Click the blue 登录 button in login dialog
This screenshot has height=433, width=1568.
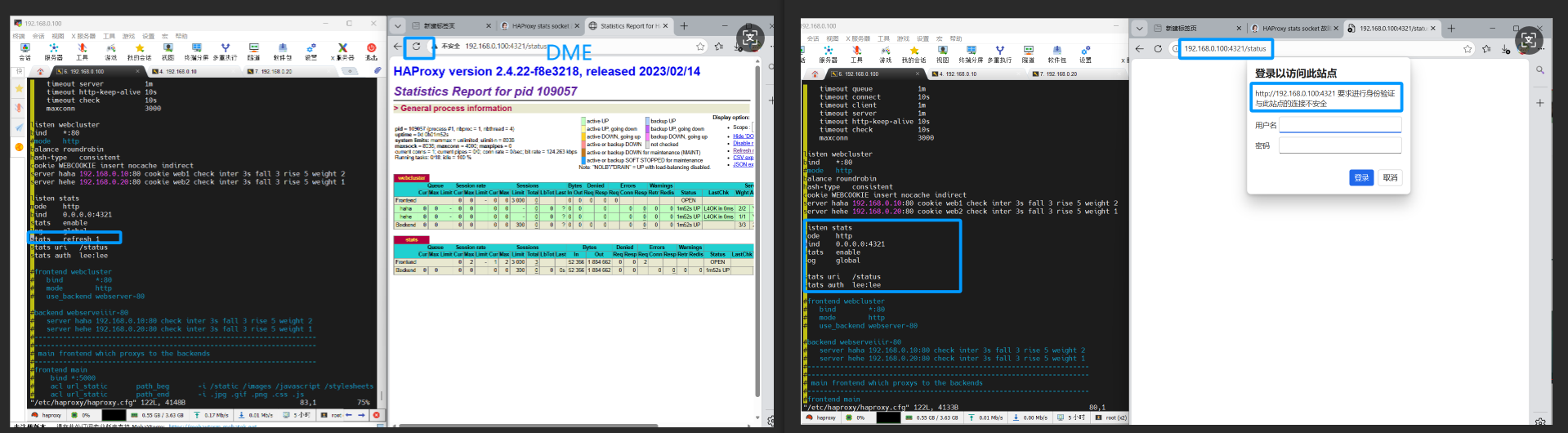1361,177
